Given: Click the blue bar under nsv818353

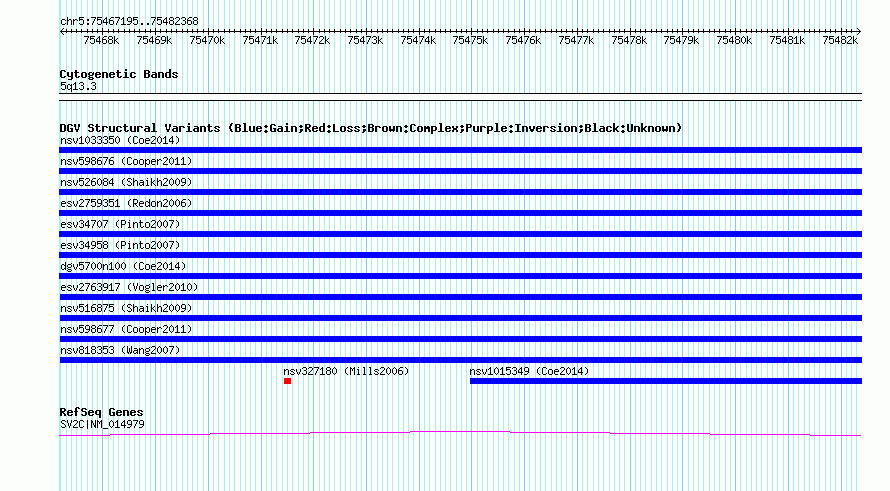Looking at the screenshot, I should [x=460, y=360].
